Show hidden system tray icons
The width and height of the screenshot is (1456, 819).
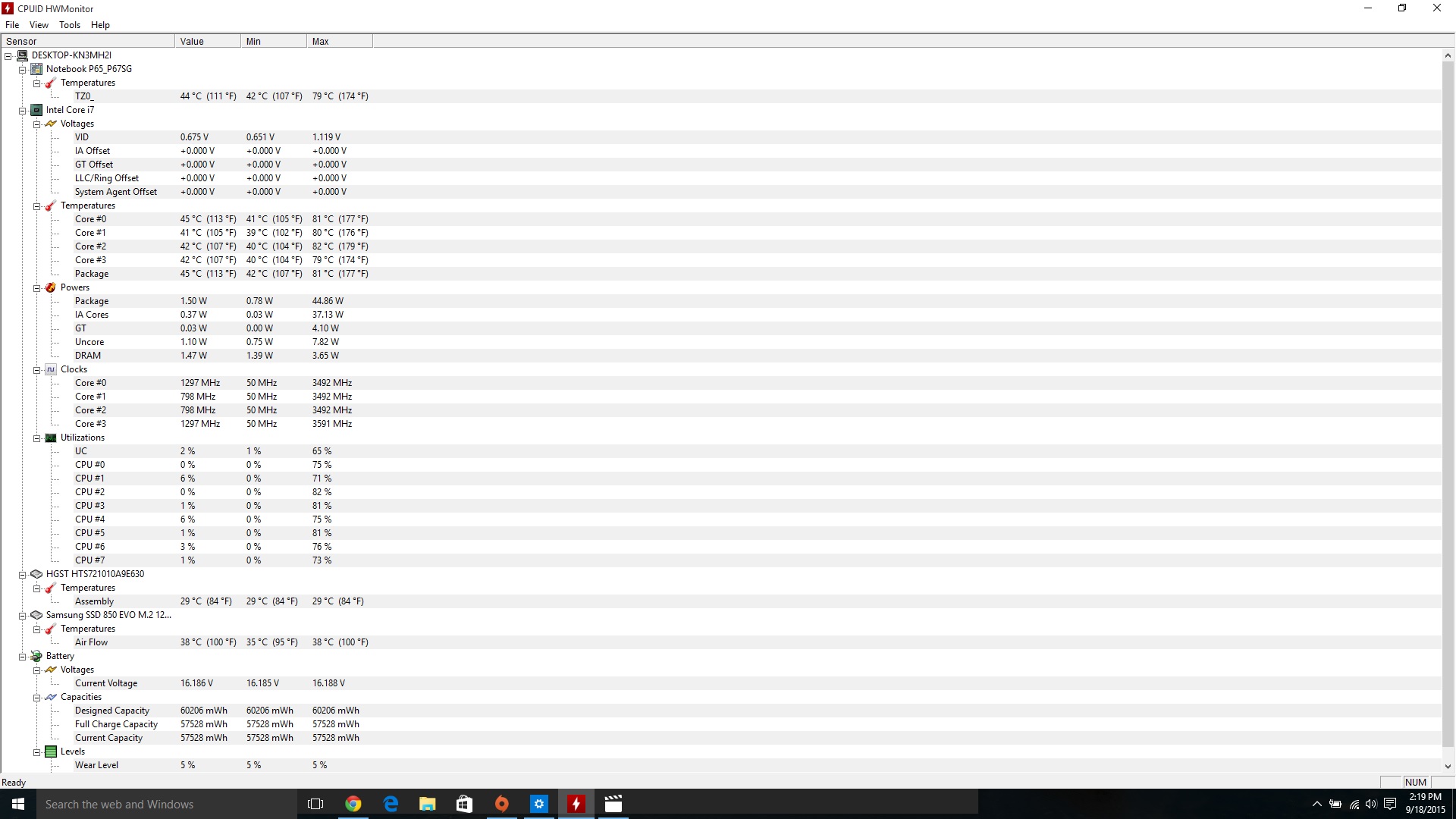(1317, 804)
